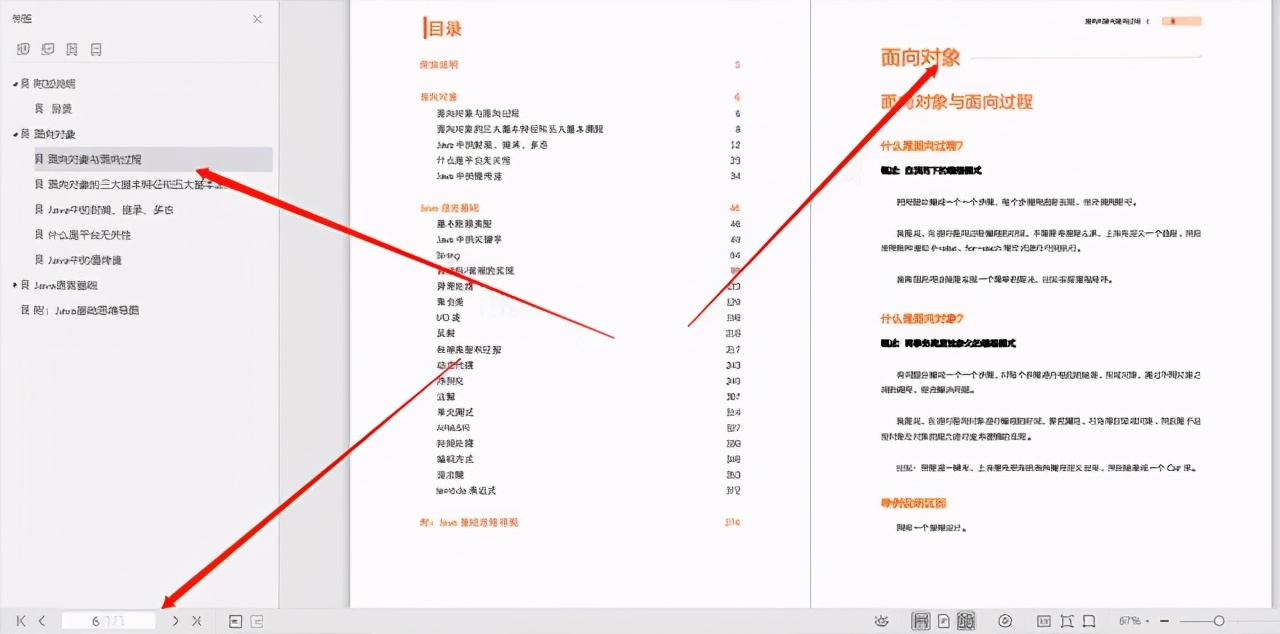This screenshot has height=634, width=1280.
Task: Jump to the last page
Action: click(x=196, y=621)
